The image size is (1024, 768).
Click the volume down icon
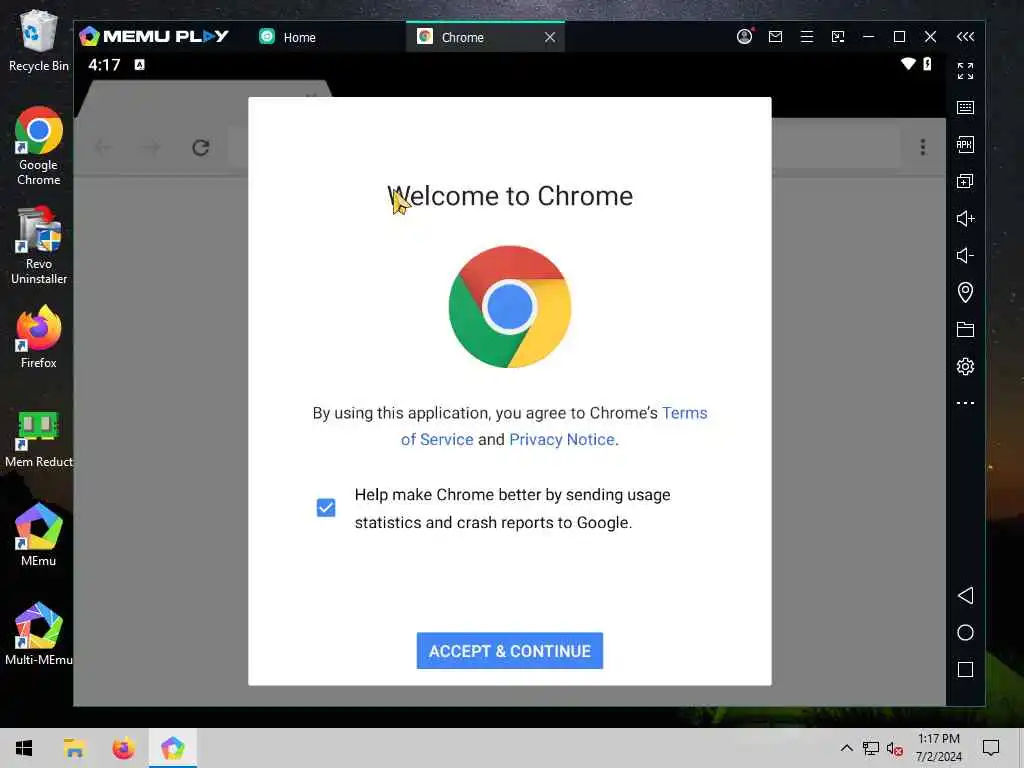click(x=965, y=255)
